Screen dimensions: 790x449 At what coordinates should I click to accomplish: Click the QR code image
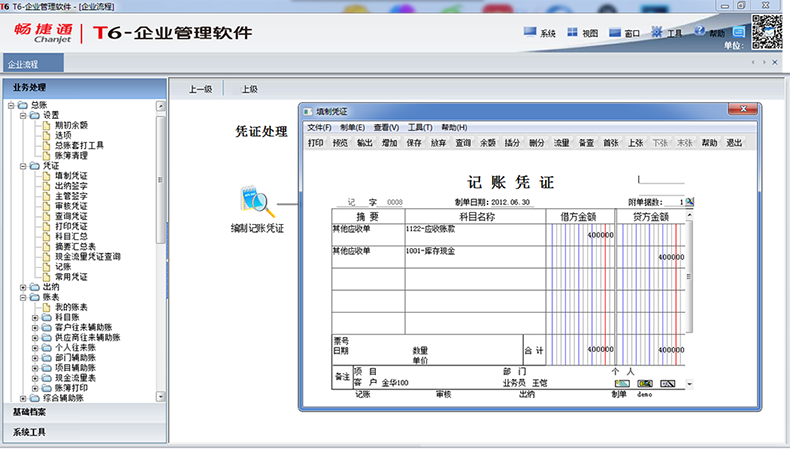coord(767,32)
